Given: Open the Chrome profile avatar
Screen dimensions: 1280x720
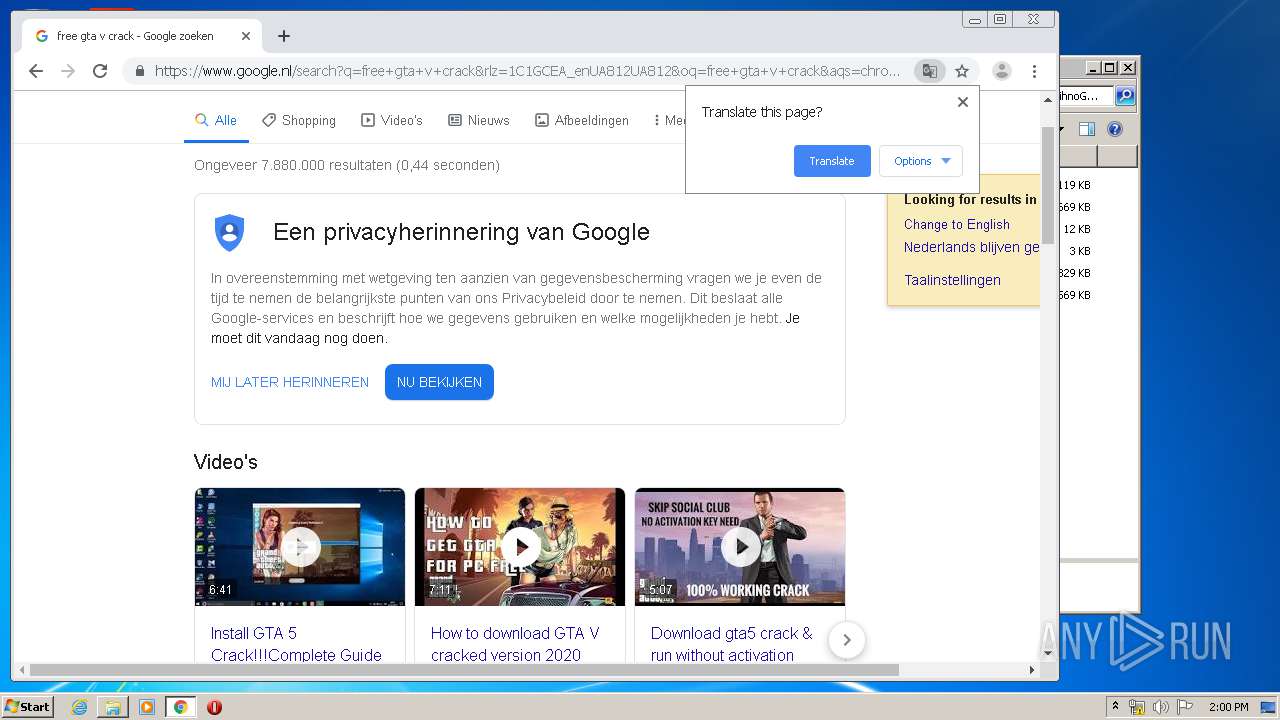Looking at the screenshot, I should point(1001,71).
